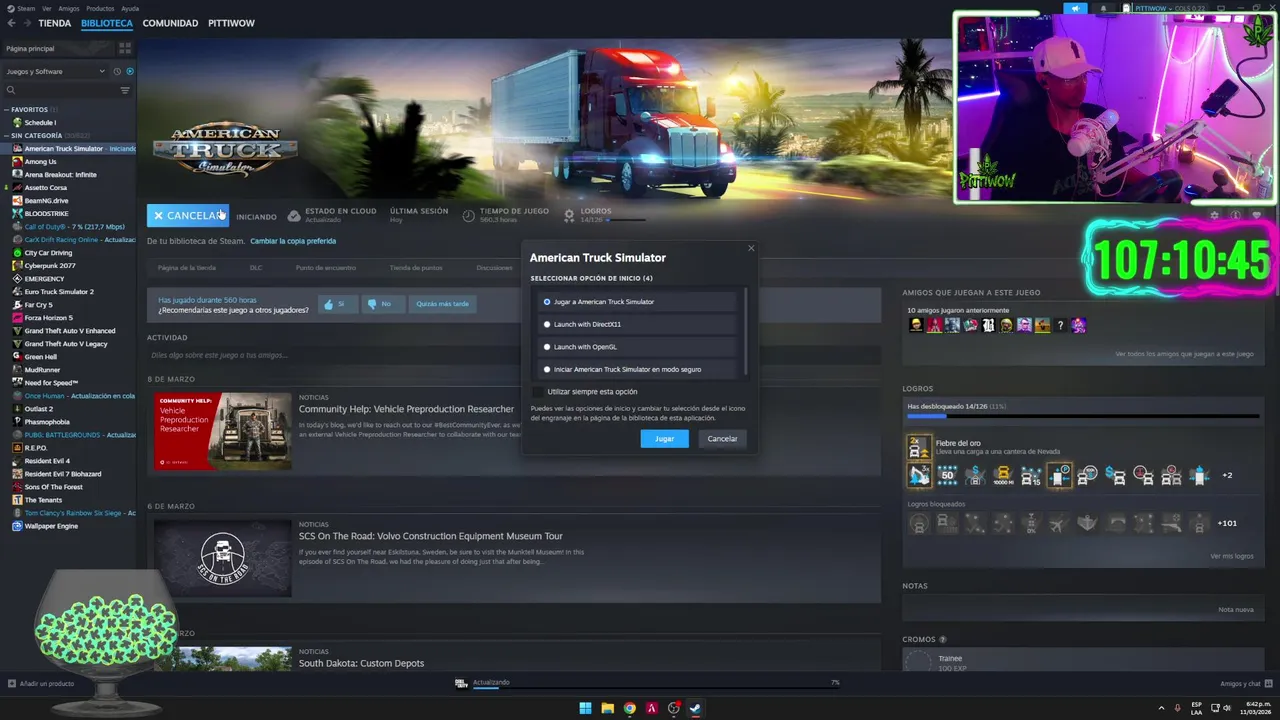Open Tienda de puntos tab
Viewport: 1280px width, 720px height.
coord(416,268)
